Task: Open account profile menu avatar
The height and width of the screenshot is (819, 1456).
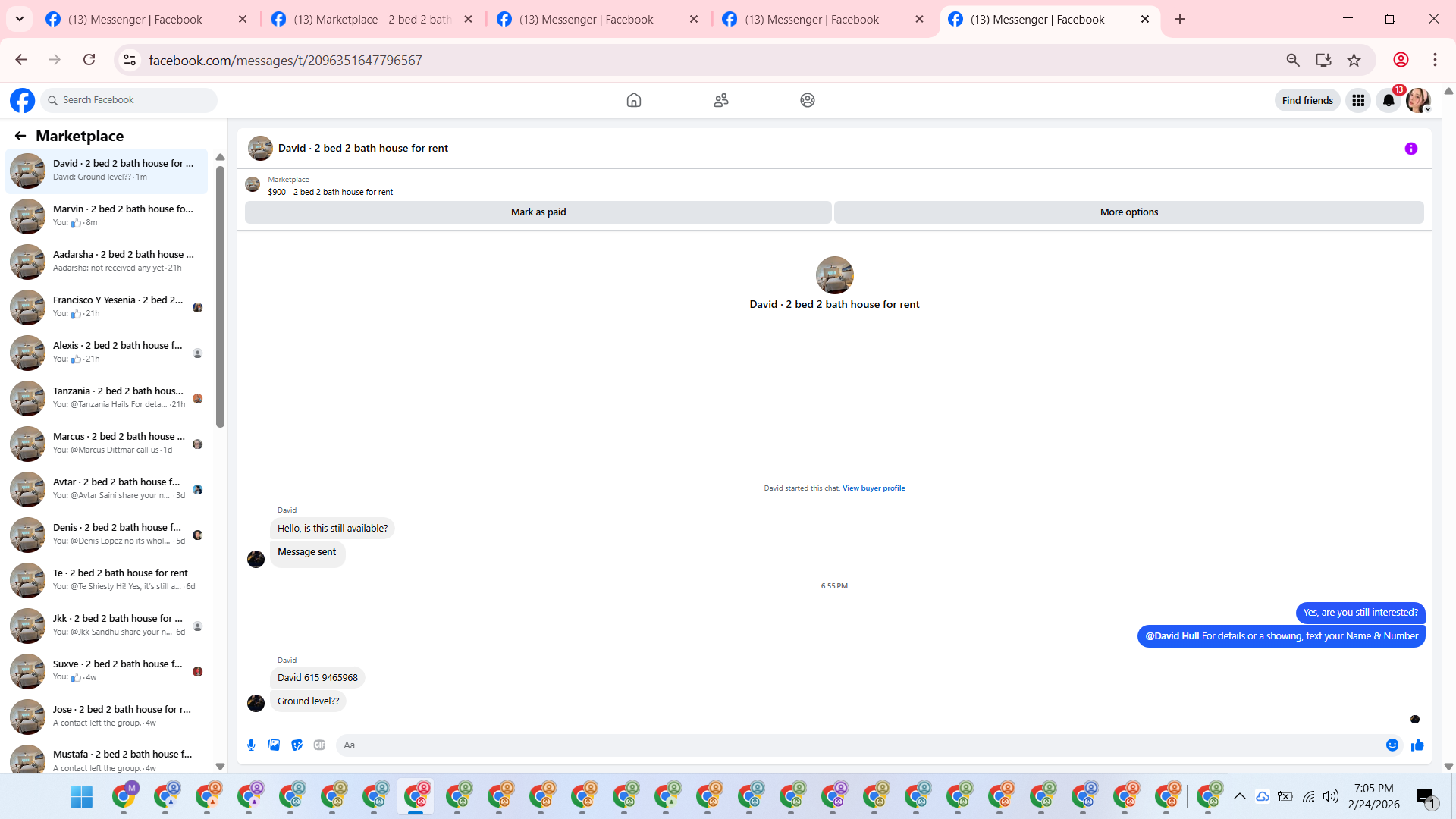Action: coord(1417,100)
